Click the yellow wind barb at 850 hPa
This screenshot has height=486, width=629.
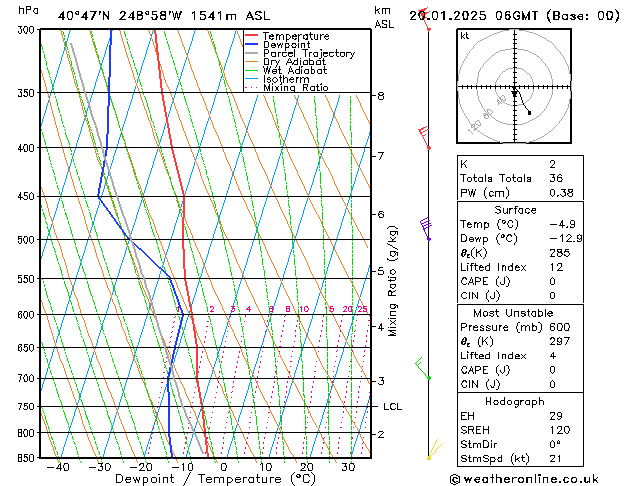[x=435, y=450]
